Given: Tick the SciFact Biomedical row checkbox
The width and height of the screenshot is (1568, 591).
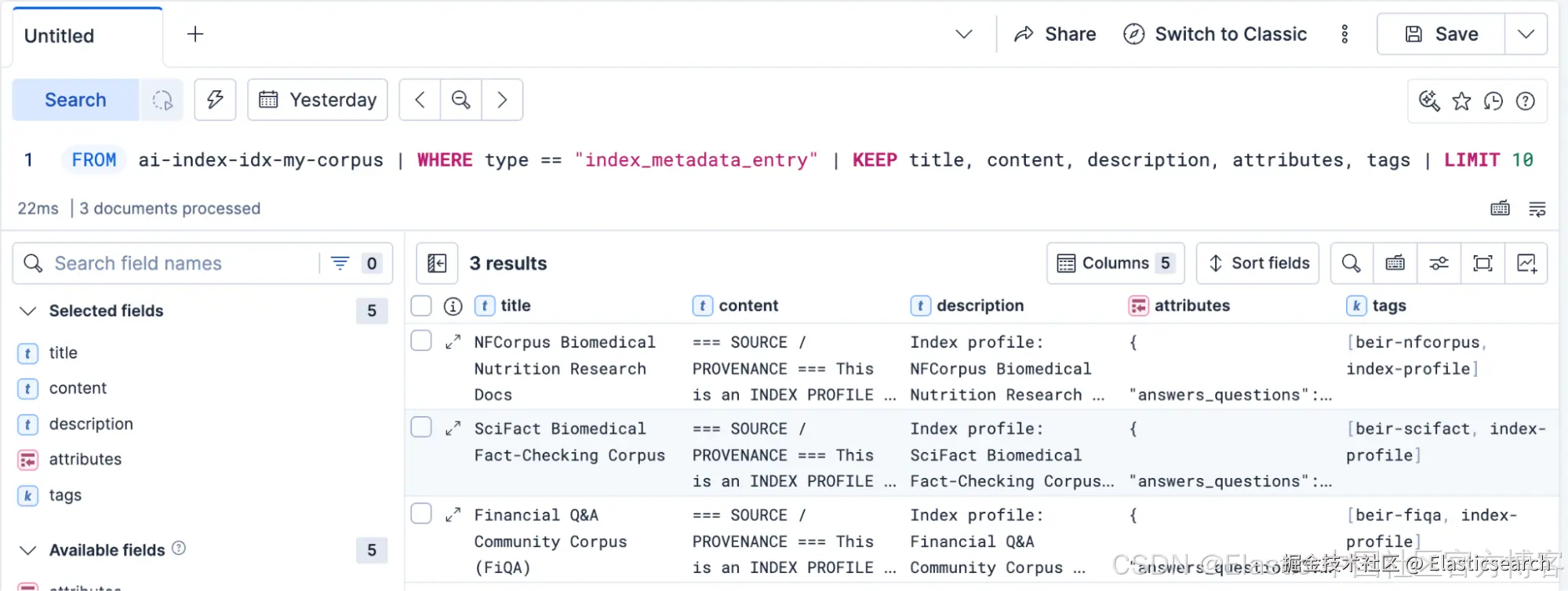Looking at the screenshot, I should [x=421, y=427].
